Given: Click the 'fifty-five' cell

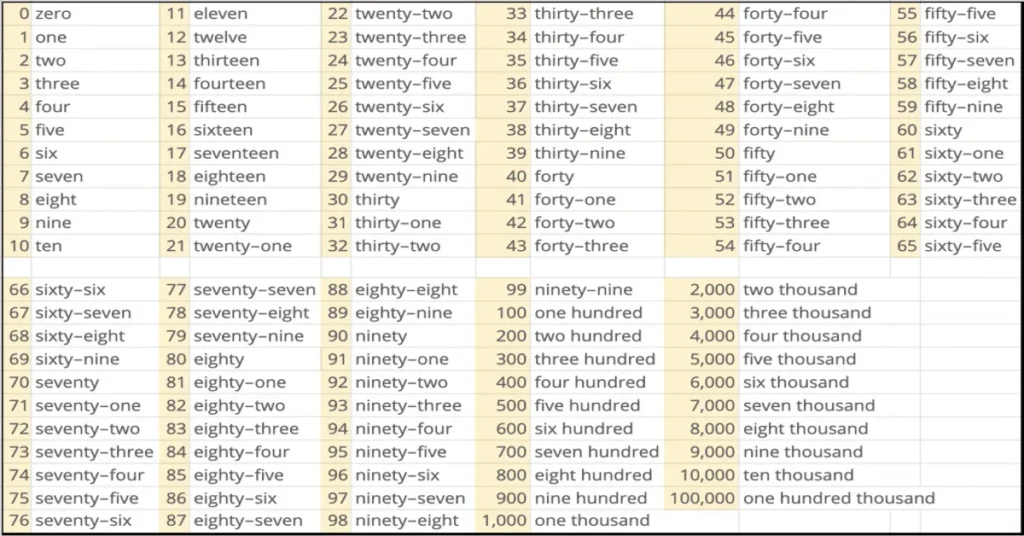Looking at the screenshot, I should [960, 14].
